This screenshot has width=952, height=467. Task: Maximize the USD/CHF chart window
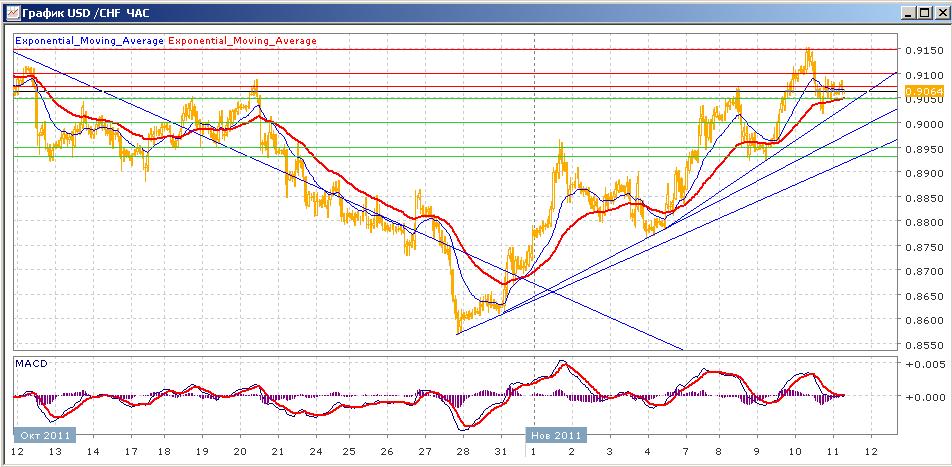(923, 12)
